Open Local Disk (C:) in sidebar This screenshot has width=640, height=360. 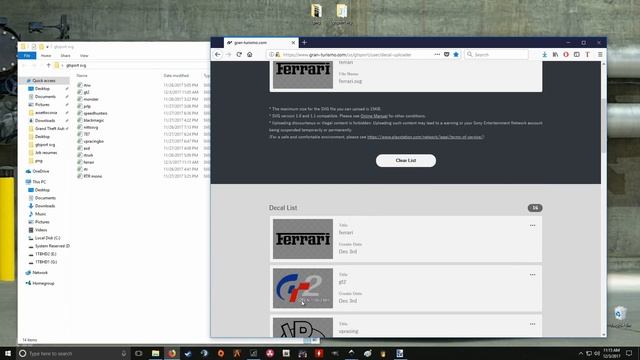pyautogui.click(x=47, y=238)
